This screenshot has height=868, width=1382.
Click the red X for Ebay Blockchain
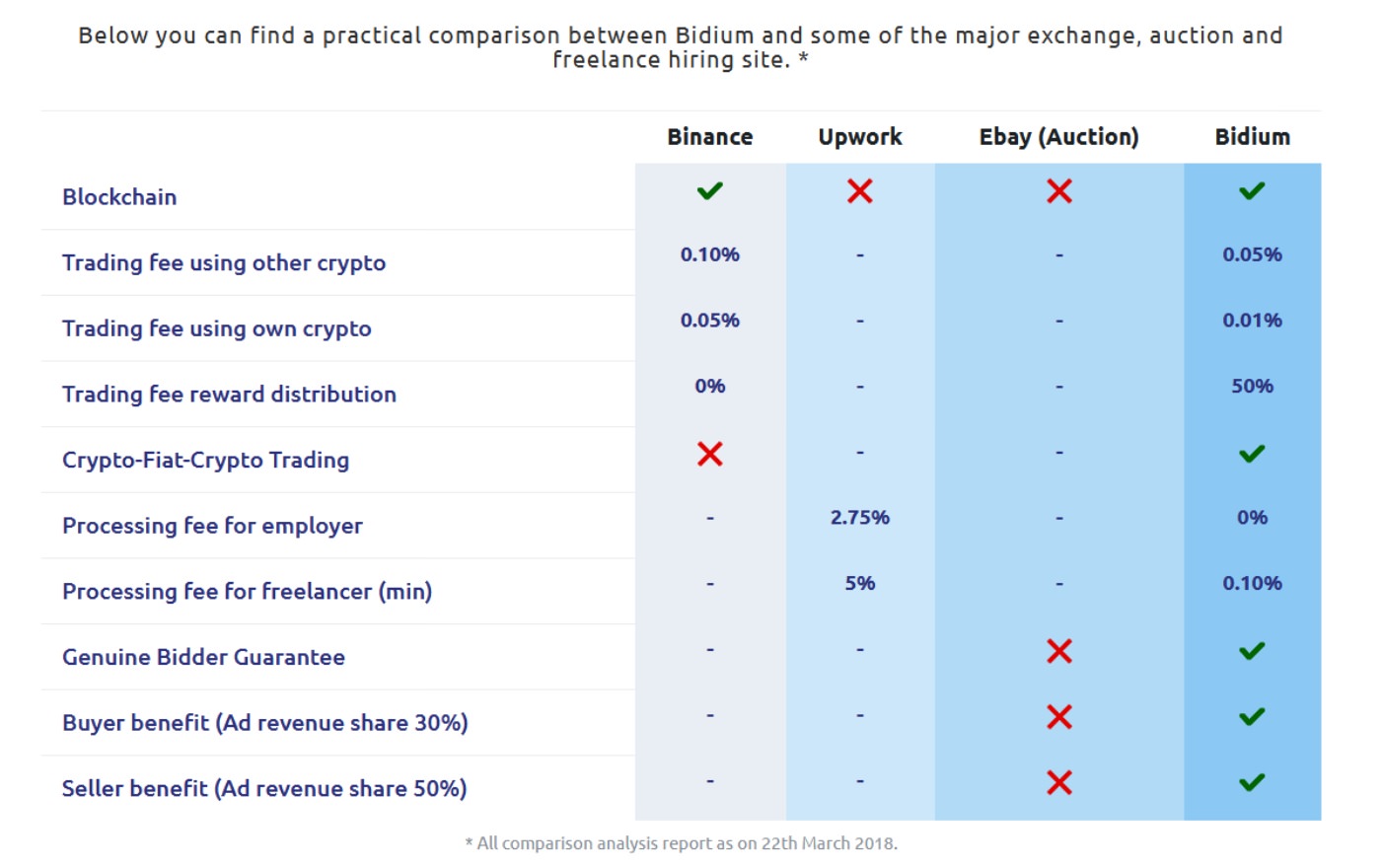coord(1058,191)
